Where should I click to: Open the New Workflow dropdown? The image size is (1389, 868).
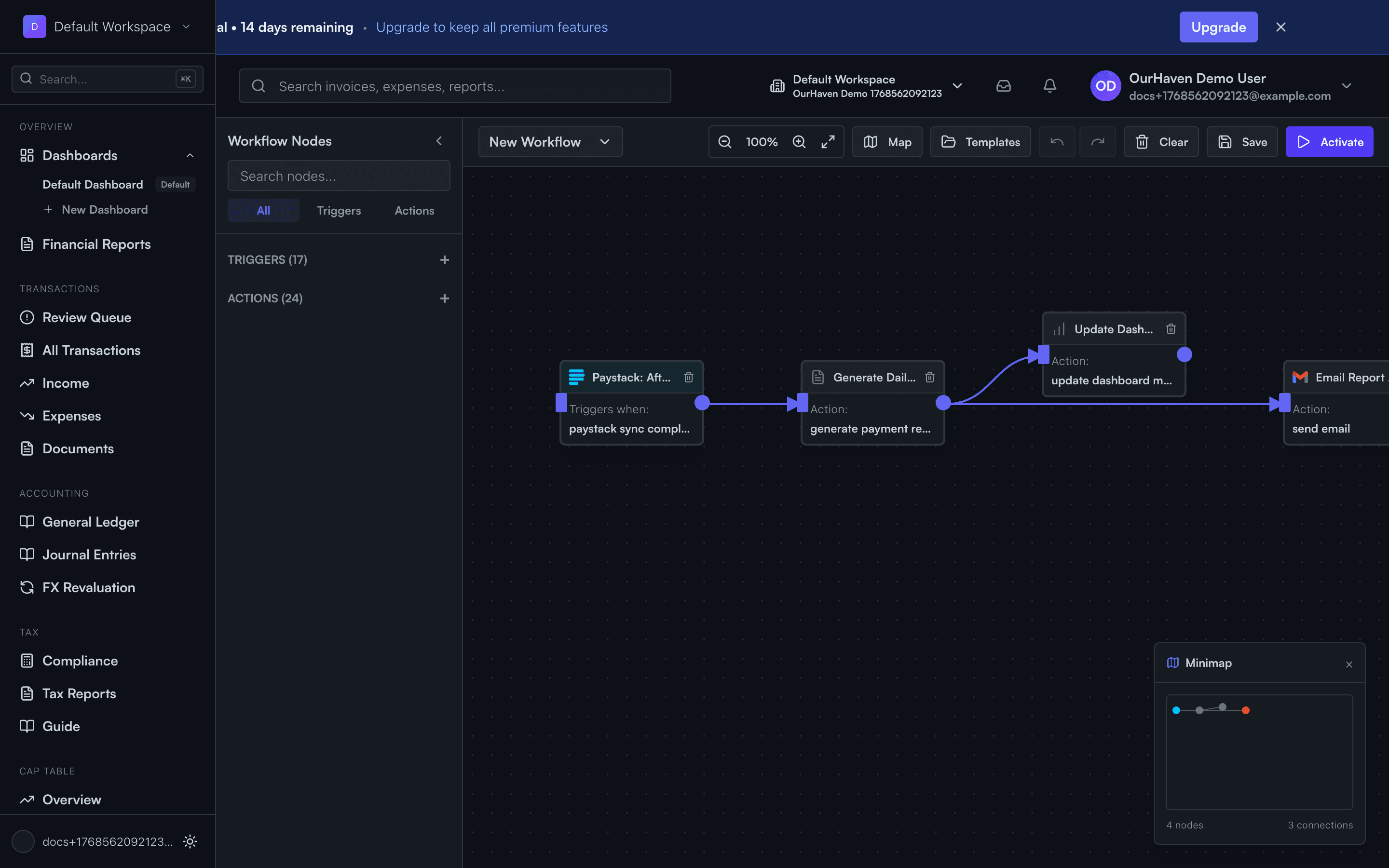pos(549,142)
